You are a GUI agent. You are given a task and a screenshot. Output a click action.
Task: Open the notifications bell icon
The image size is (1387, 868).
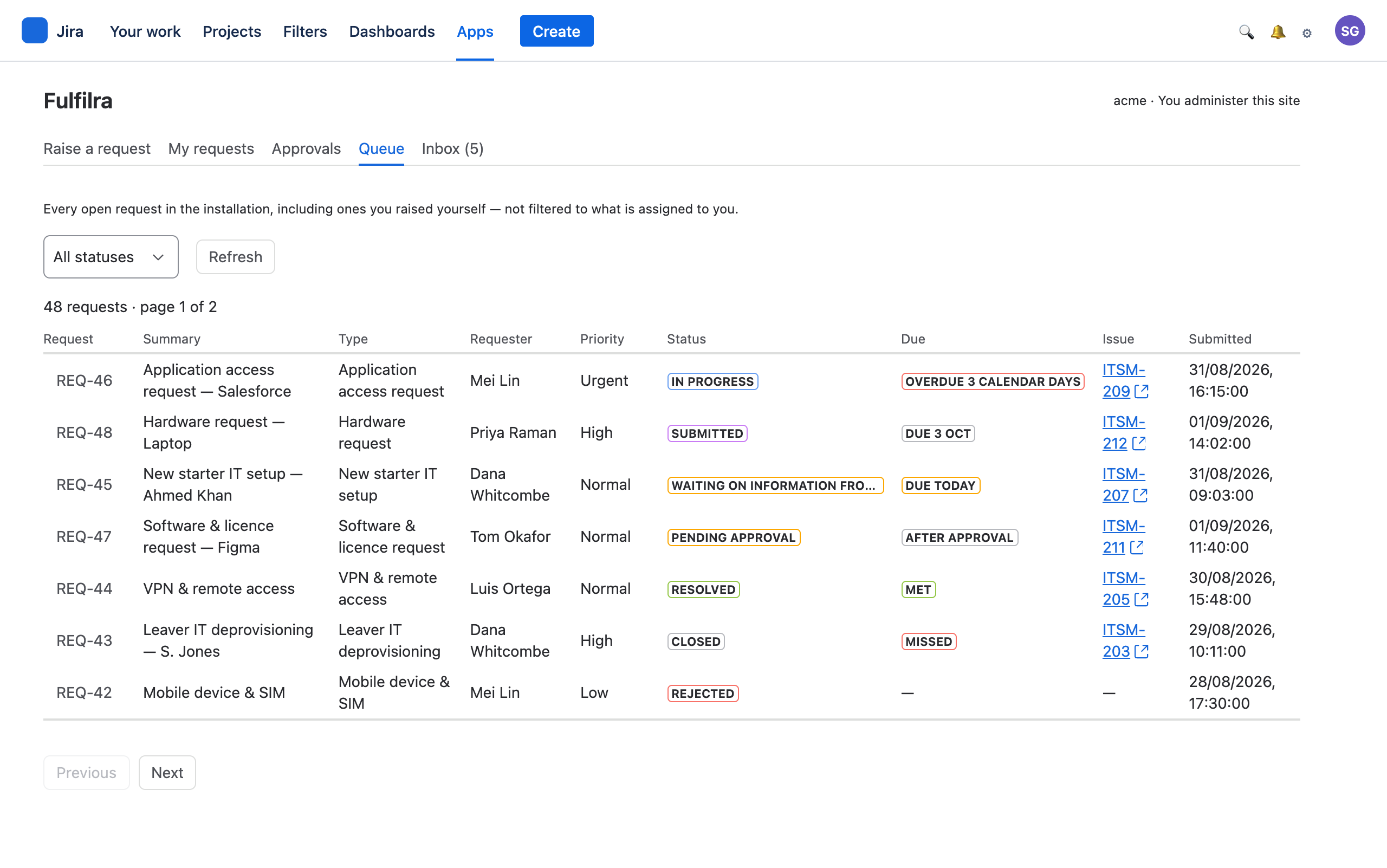tap(1278, 32)
